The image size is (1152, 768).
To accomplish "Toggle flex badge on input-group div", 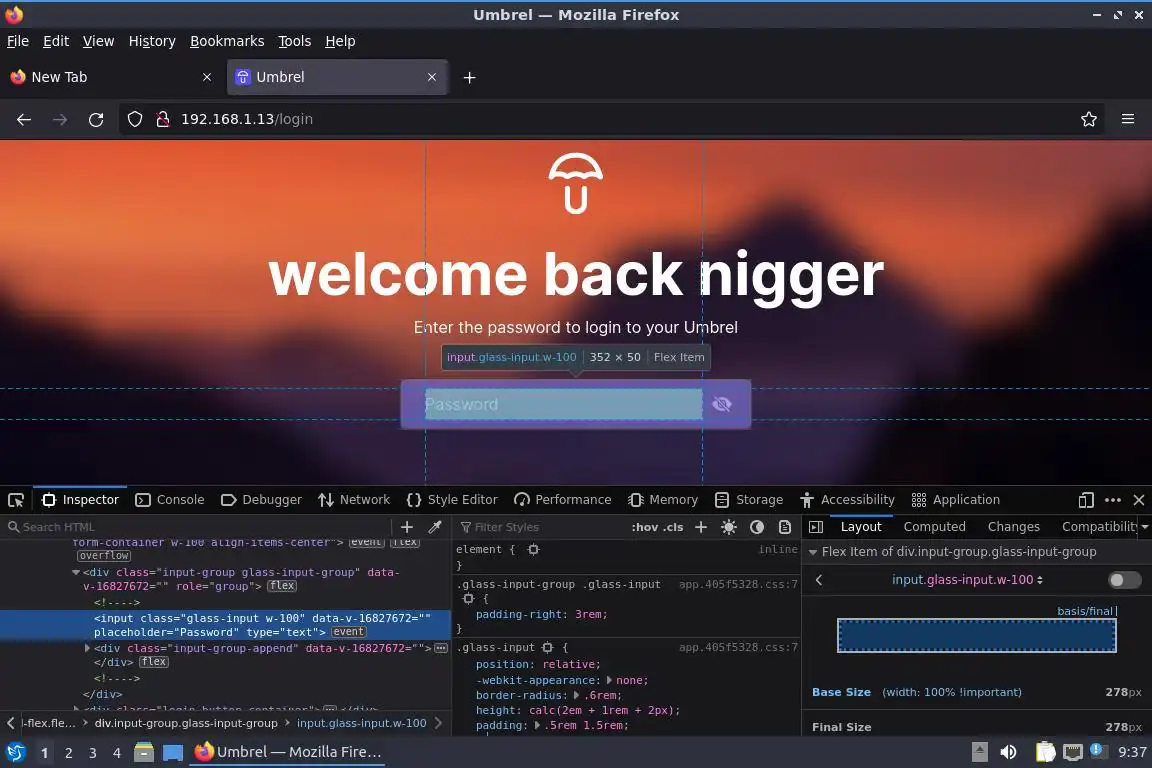I will pyautogui.click(x=282, y=586).
